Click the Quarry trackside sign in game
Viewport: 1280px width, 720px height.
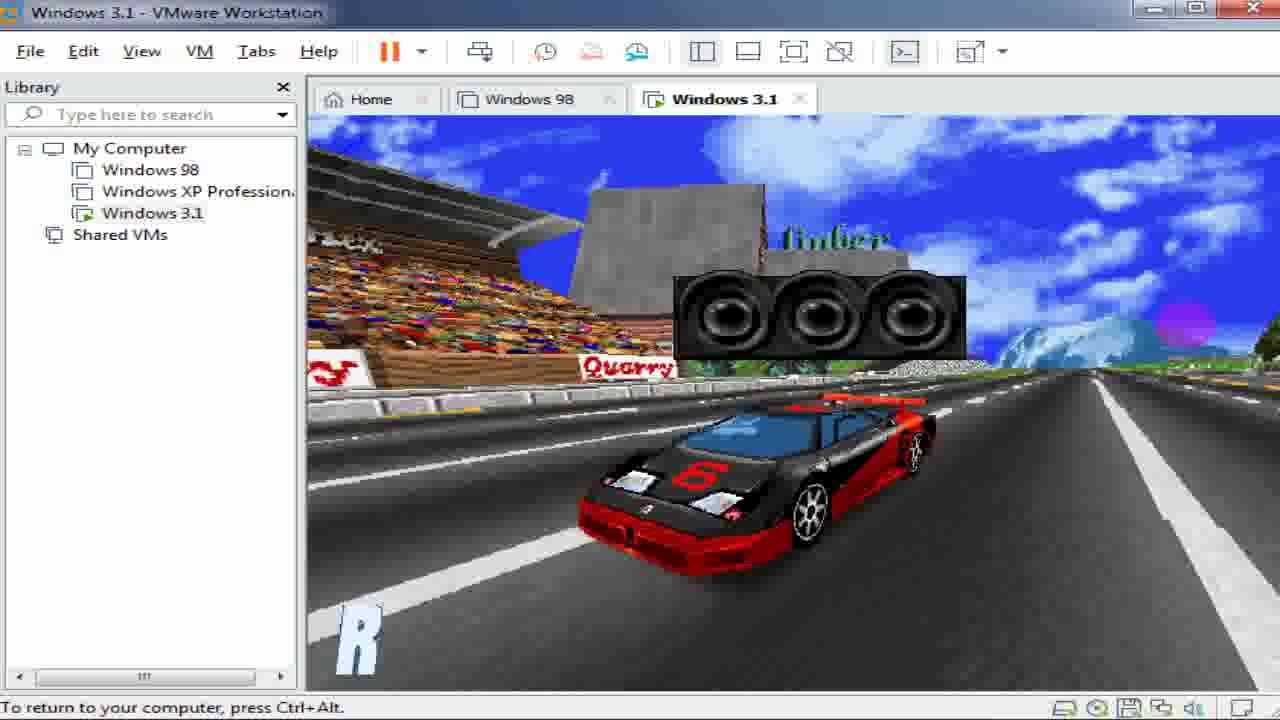(x=628, y=367)
